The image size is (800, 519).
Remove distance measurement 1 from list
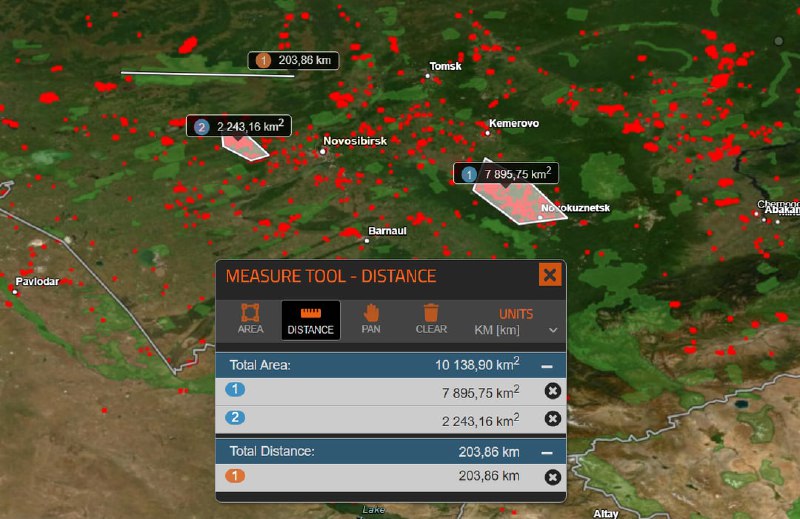pyautogui.click(x=553, y=477)
